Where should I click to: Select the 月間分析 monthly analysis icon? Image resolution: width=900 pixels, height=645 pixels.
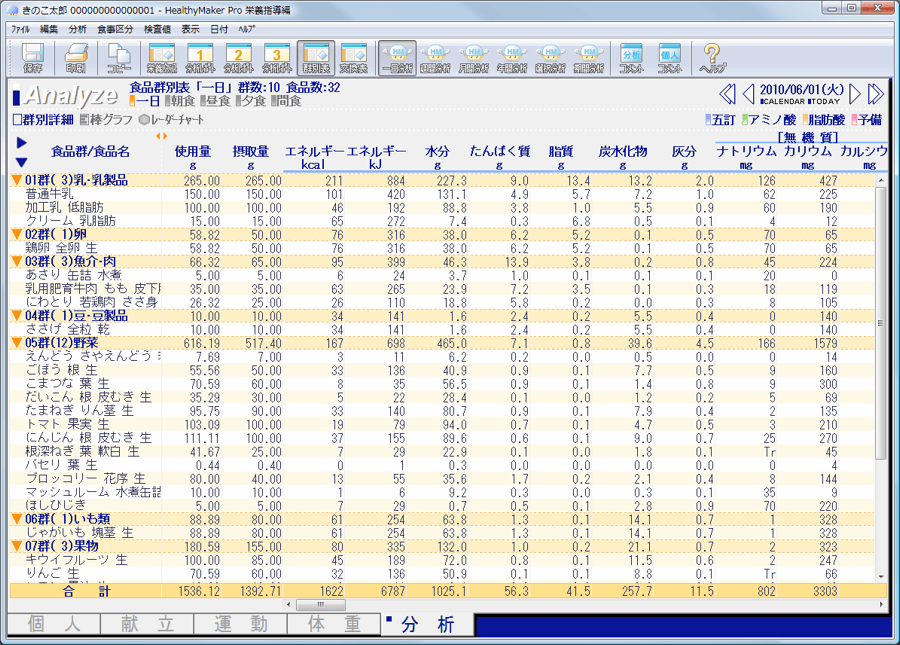(x=474, y=59)
